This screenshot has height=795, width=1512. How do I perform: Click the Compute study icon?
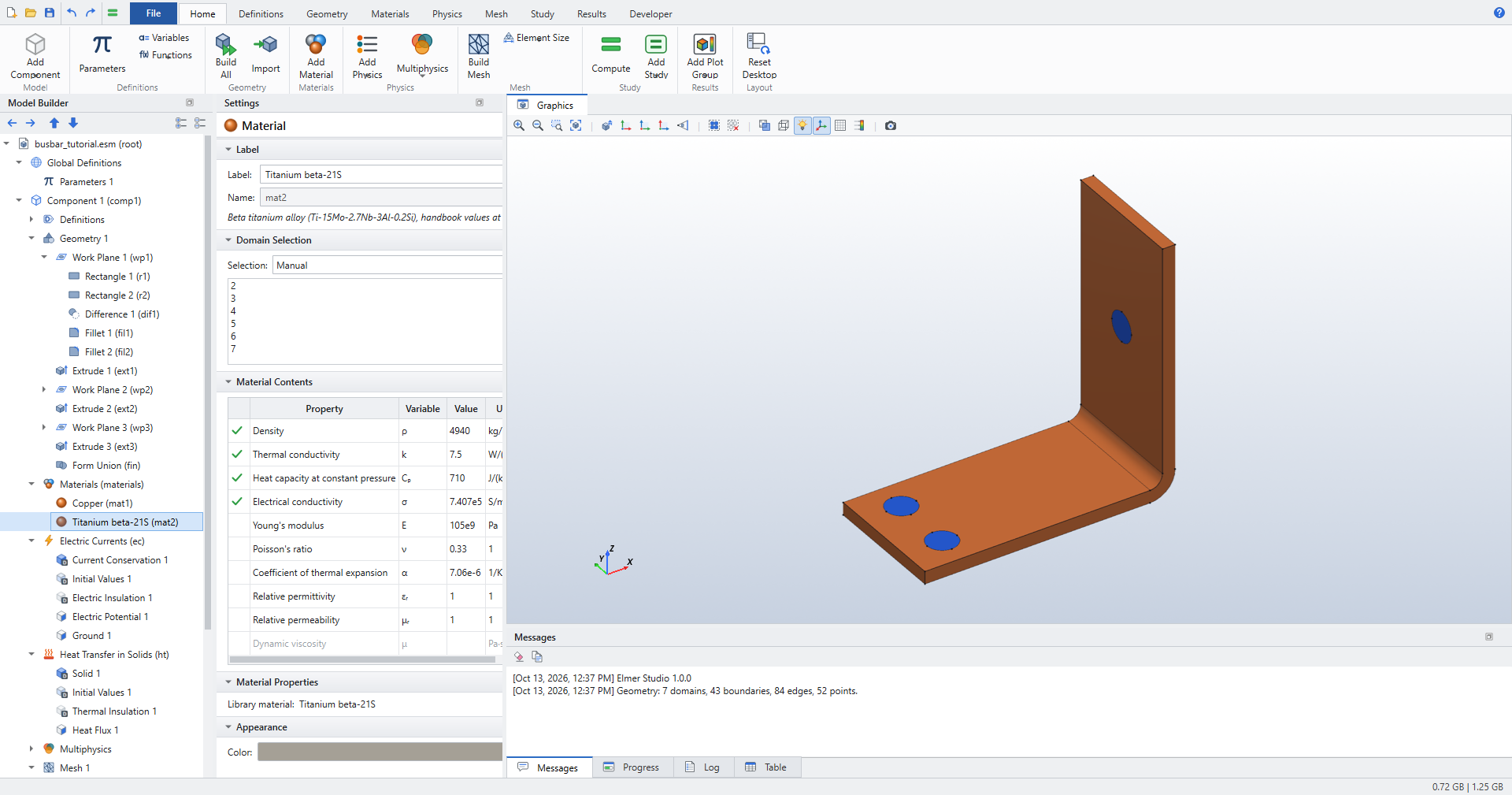point(611,54)
